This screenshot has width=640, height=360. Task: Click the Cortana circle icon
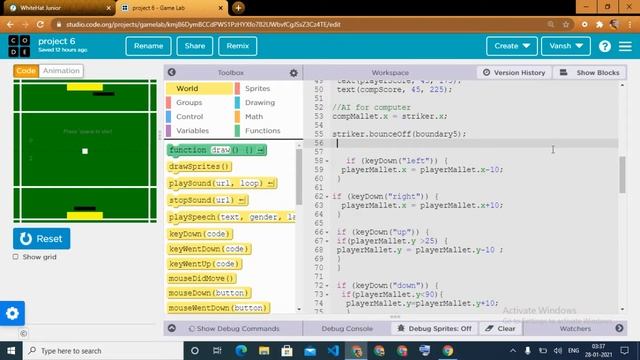pyautogui.click(x=195, y=351)
